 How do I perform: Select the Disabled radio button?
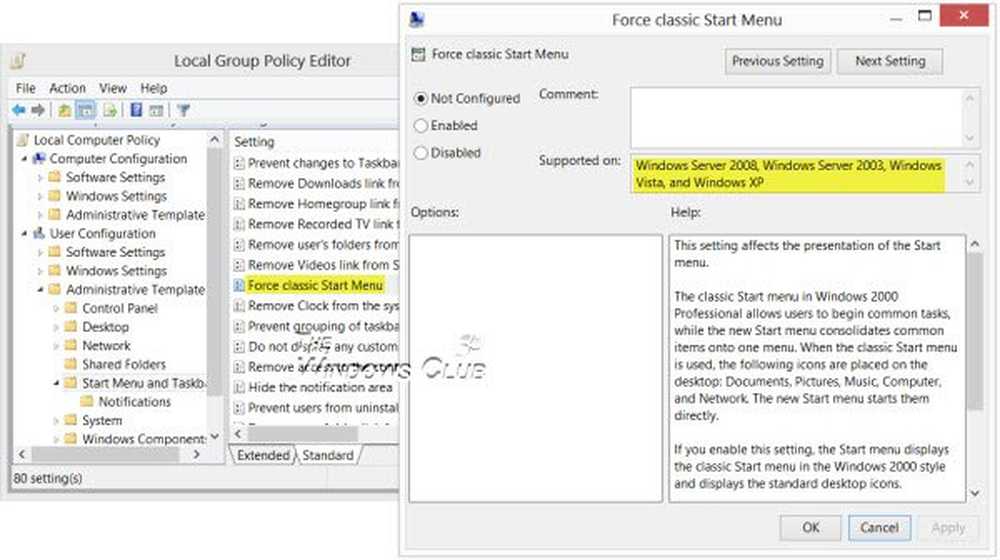[x=421, y=153]
